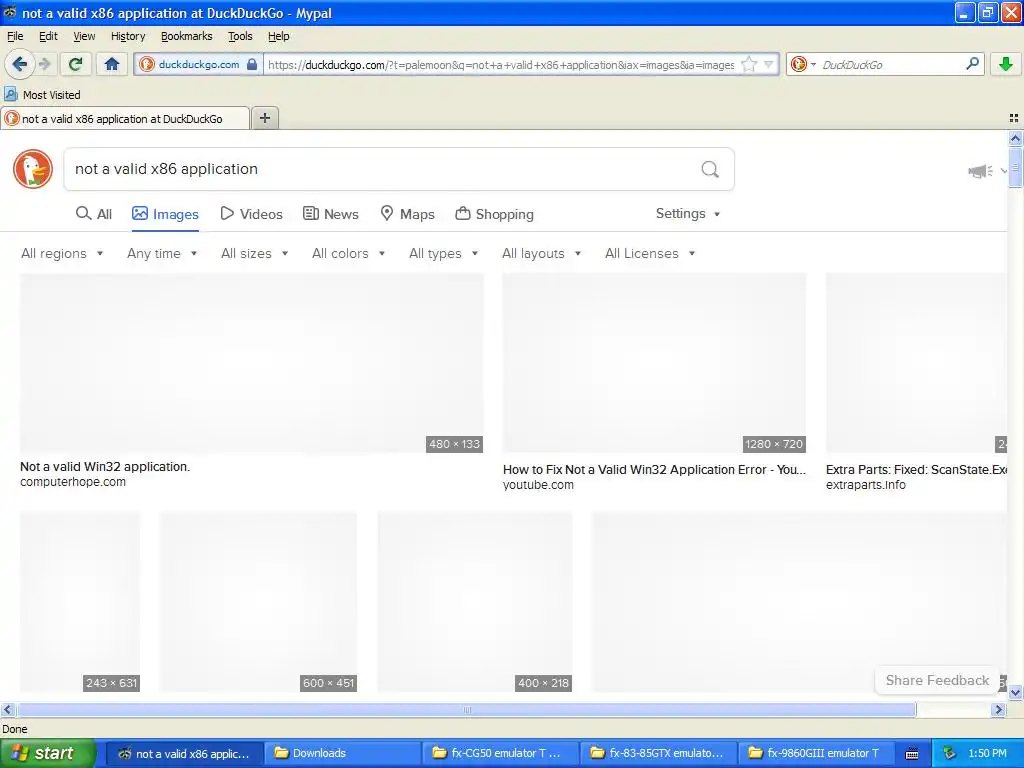Click the DuckDuckGo search query field
The width and height of the screenshot is (1024, 768).
point(382,169)
